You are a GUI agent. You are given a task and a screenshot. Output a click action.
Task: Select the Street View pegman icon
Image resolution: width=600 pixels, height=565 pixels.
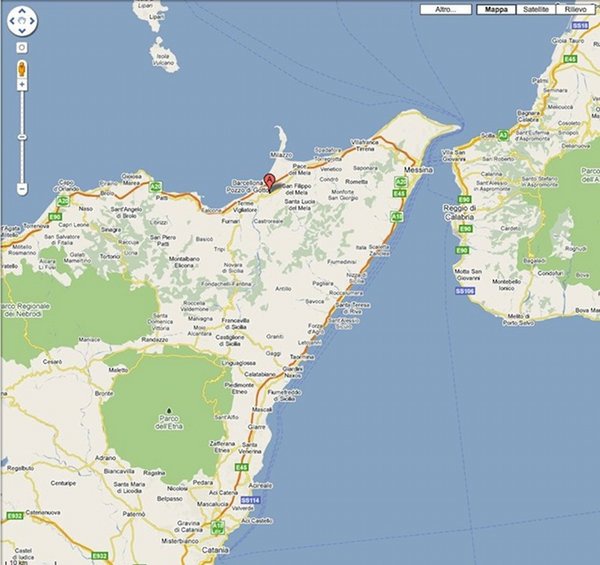[x=22, y=69]
